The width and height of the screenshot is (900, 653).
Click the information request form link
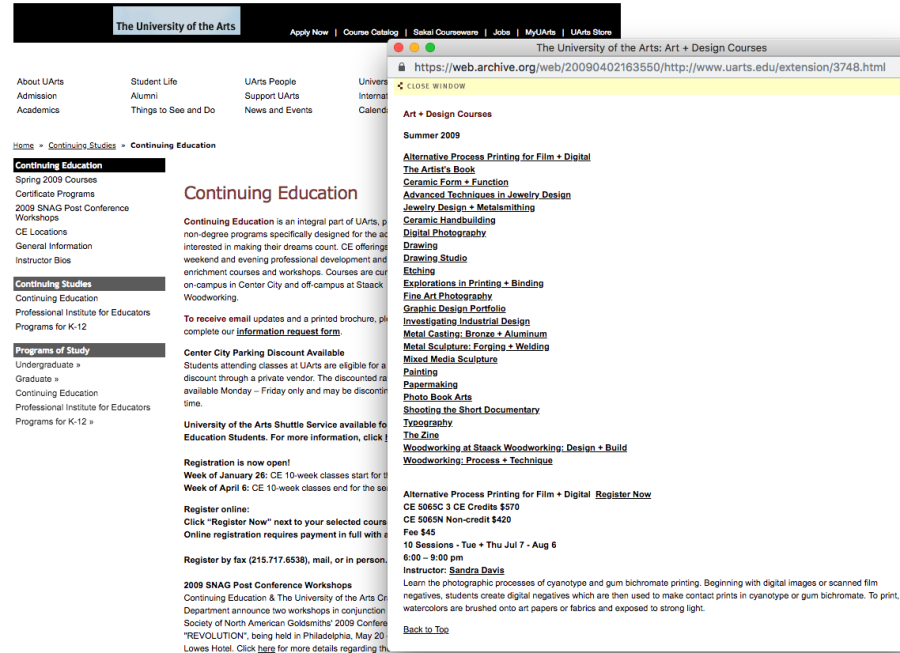288,332
